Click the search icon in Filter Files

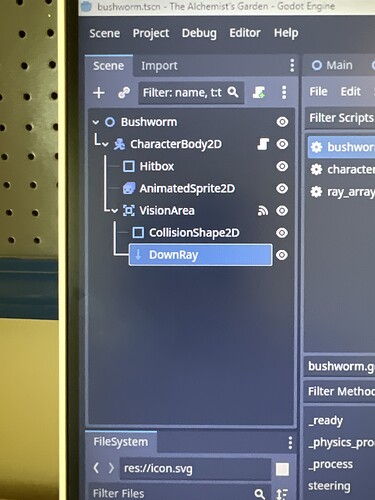point(260,494)
